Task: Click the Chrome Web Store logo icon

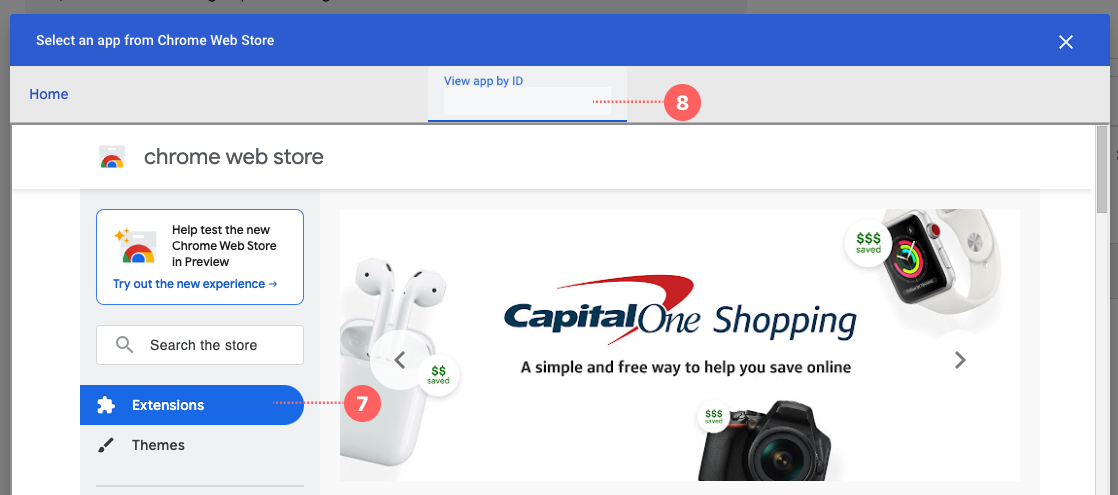Action: click(x=112, y=157)
